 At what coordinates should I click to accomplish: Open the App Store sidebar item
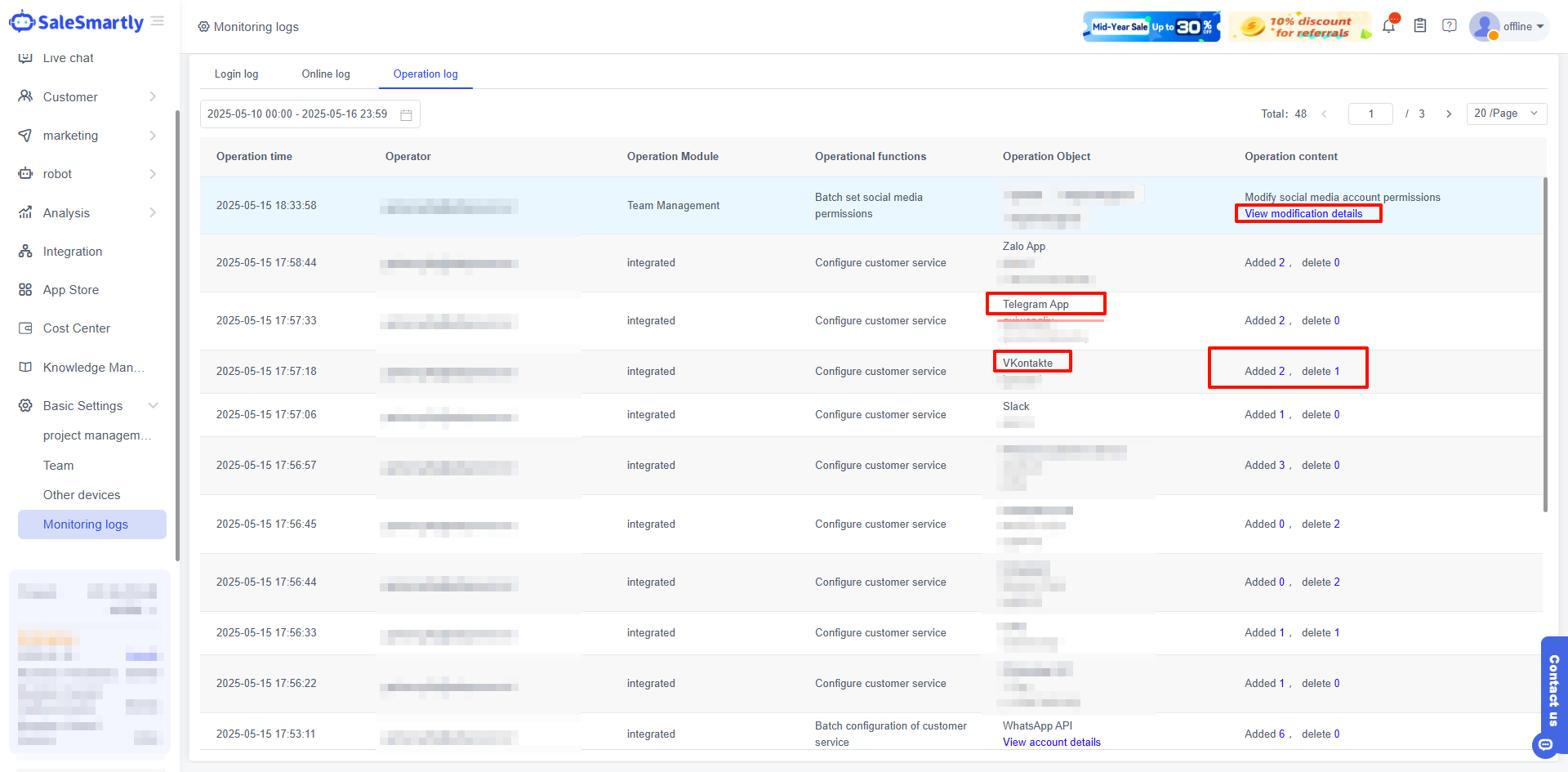tap(71, 290)
